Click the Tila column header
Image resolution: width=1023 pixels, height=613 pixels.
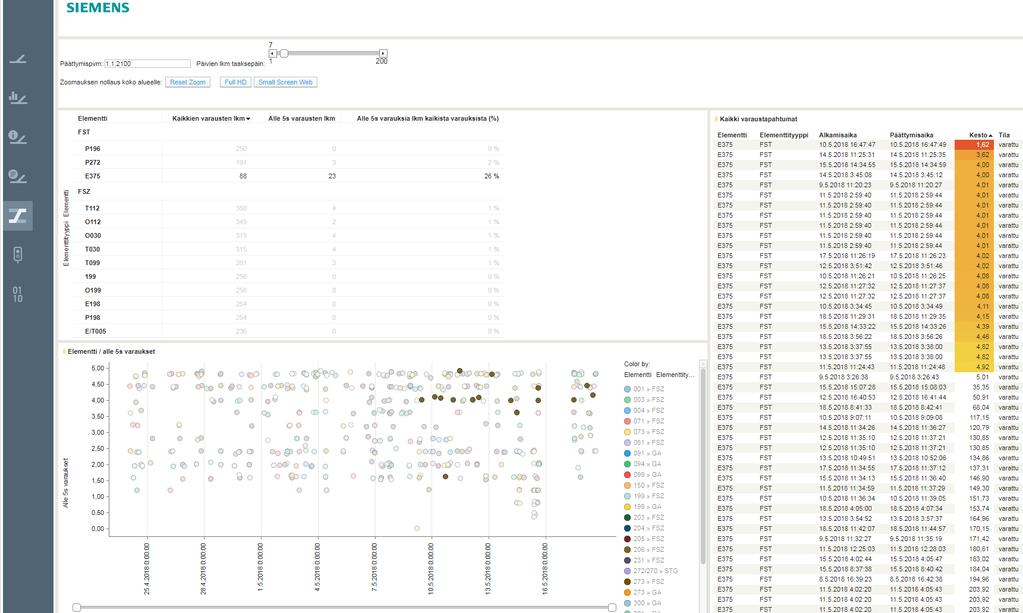(1004, 135)
